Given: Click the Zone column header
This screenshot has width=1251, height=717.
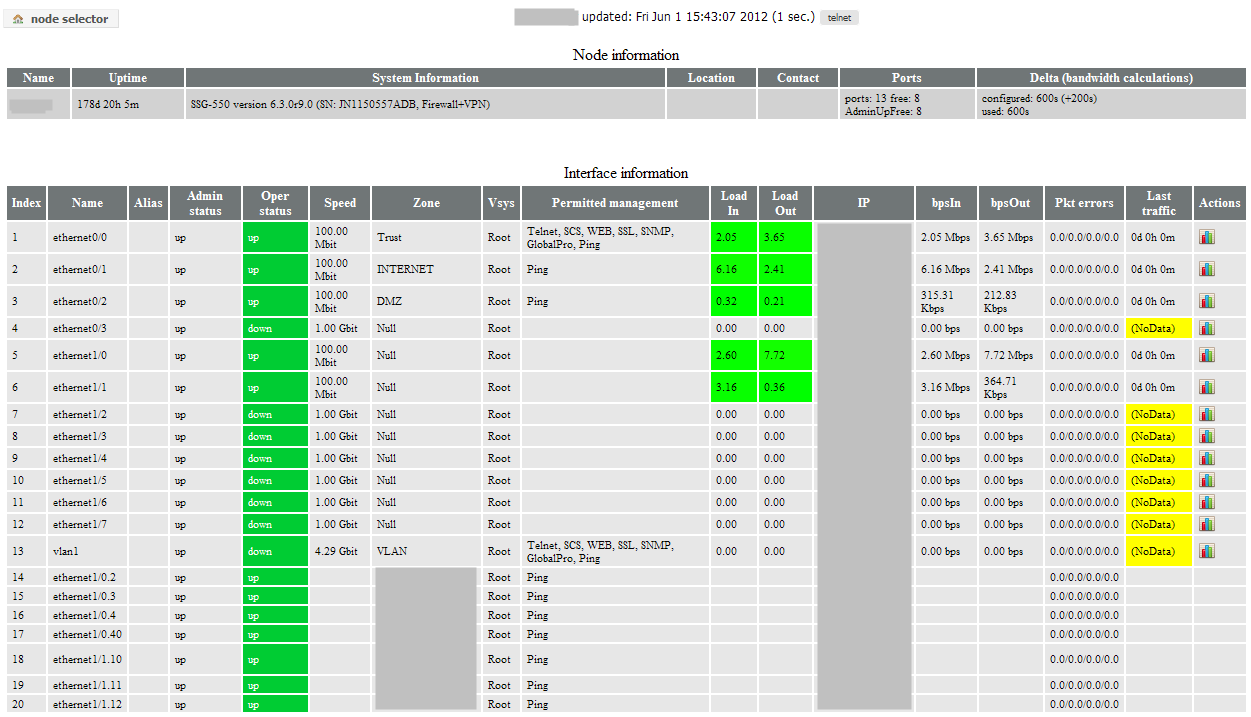Looking at the screenshot, I should tap(426, 203).
